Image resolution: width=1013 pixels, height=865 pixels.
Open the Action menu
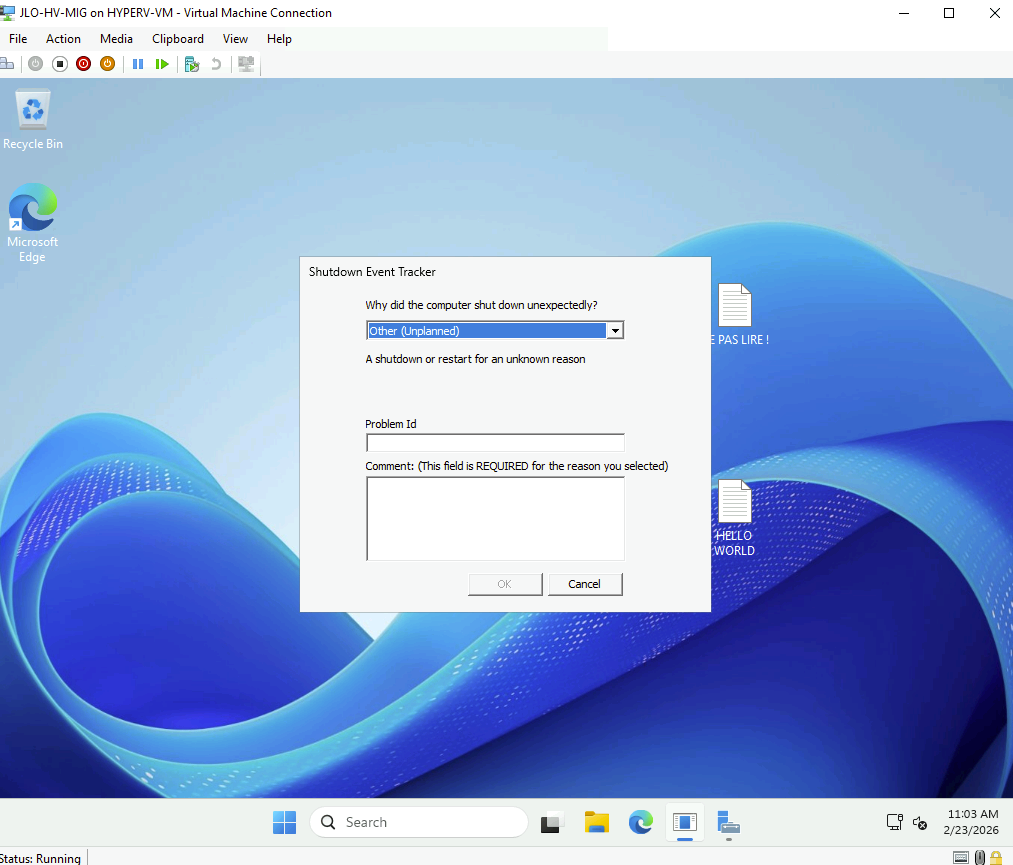(63, 39)
